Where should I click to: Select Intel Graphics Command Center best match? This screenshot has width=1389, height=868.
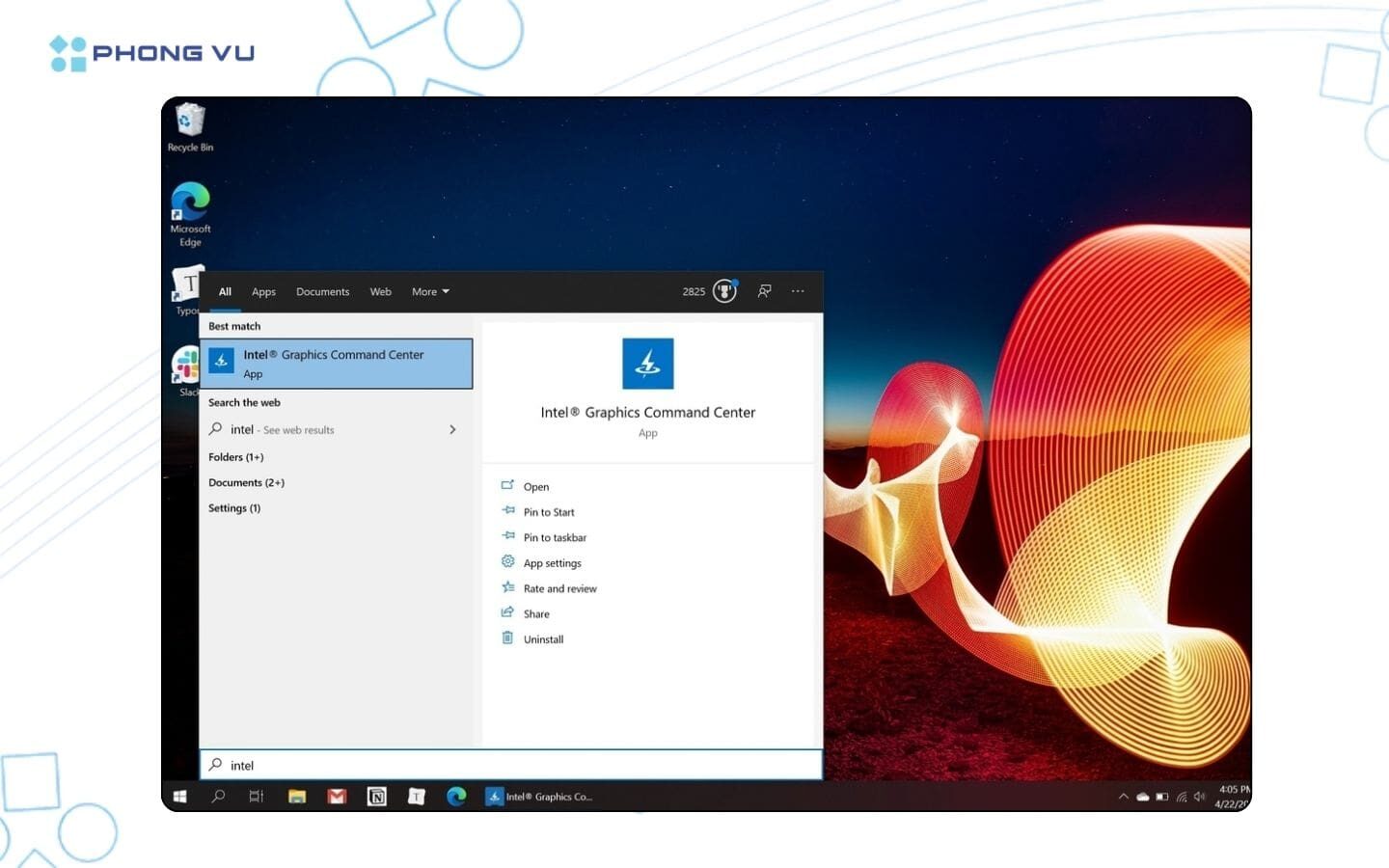[336, 364]
